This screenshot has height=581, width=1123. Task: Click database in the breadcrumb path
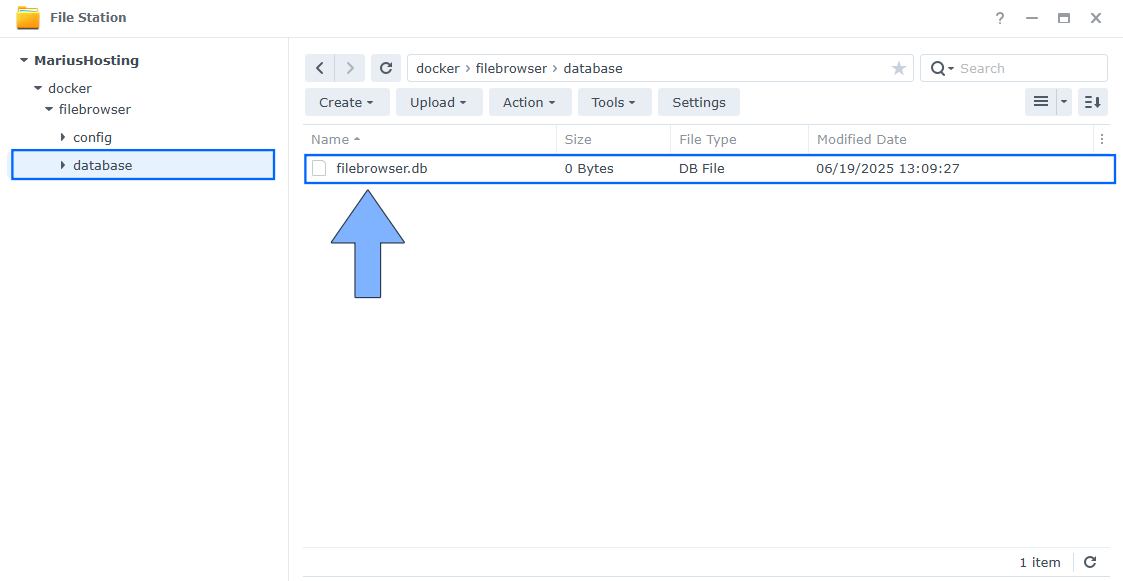point(593,68)
